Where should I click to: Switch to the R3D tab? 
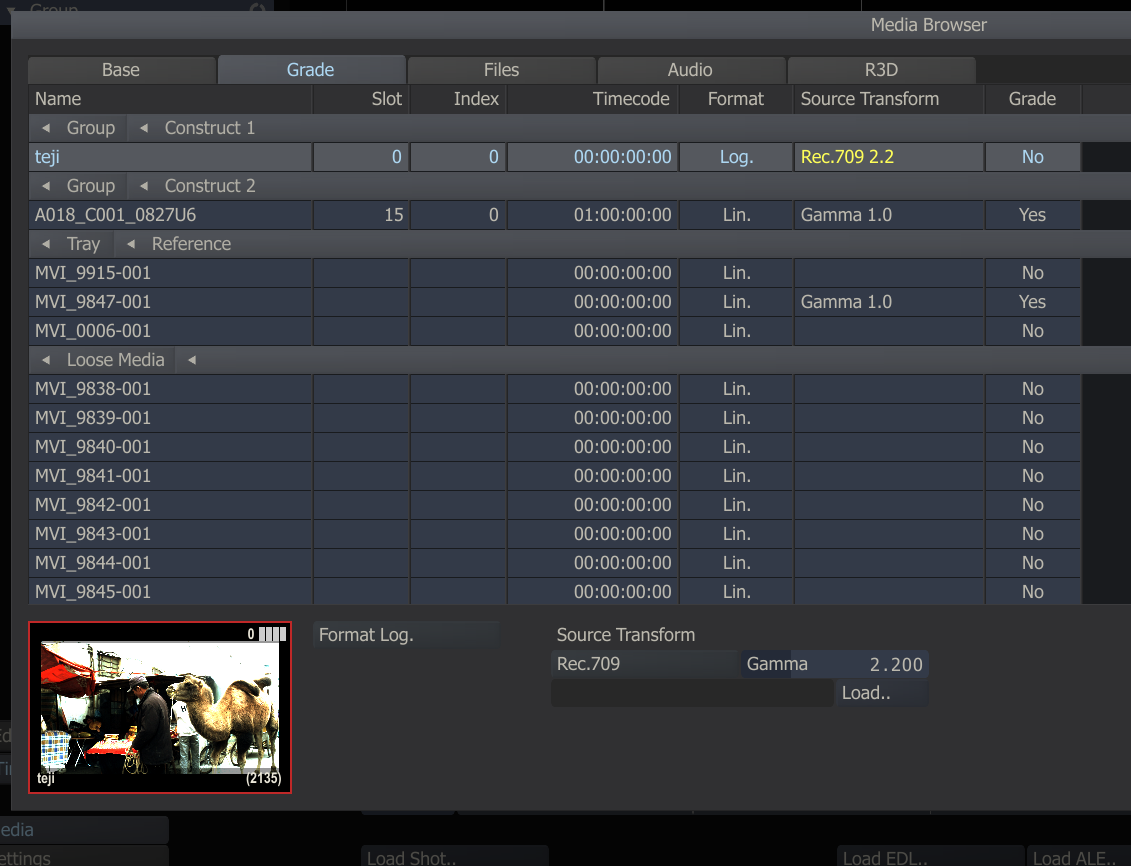point(881,70)
